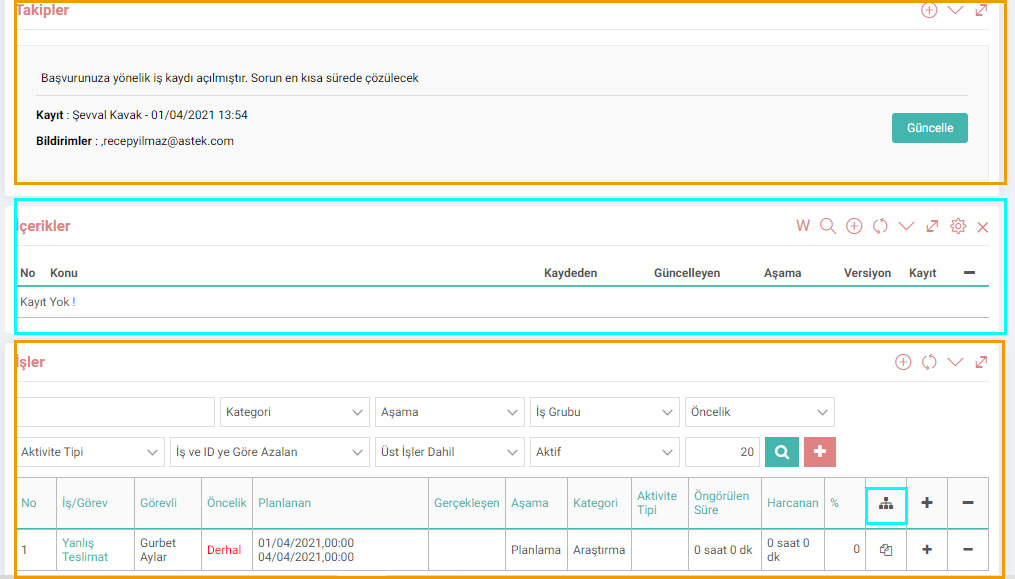Open the Aşama filter dropdown
This screenshot has width=1015, height=579.
449,412
